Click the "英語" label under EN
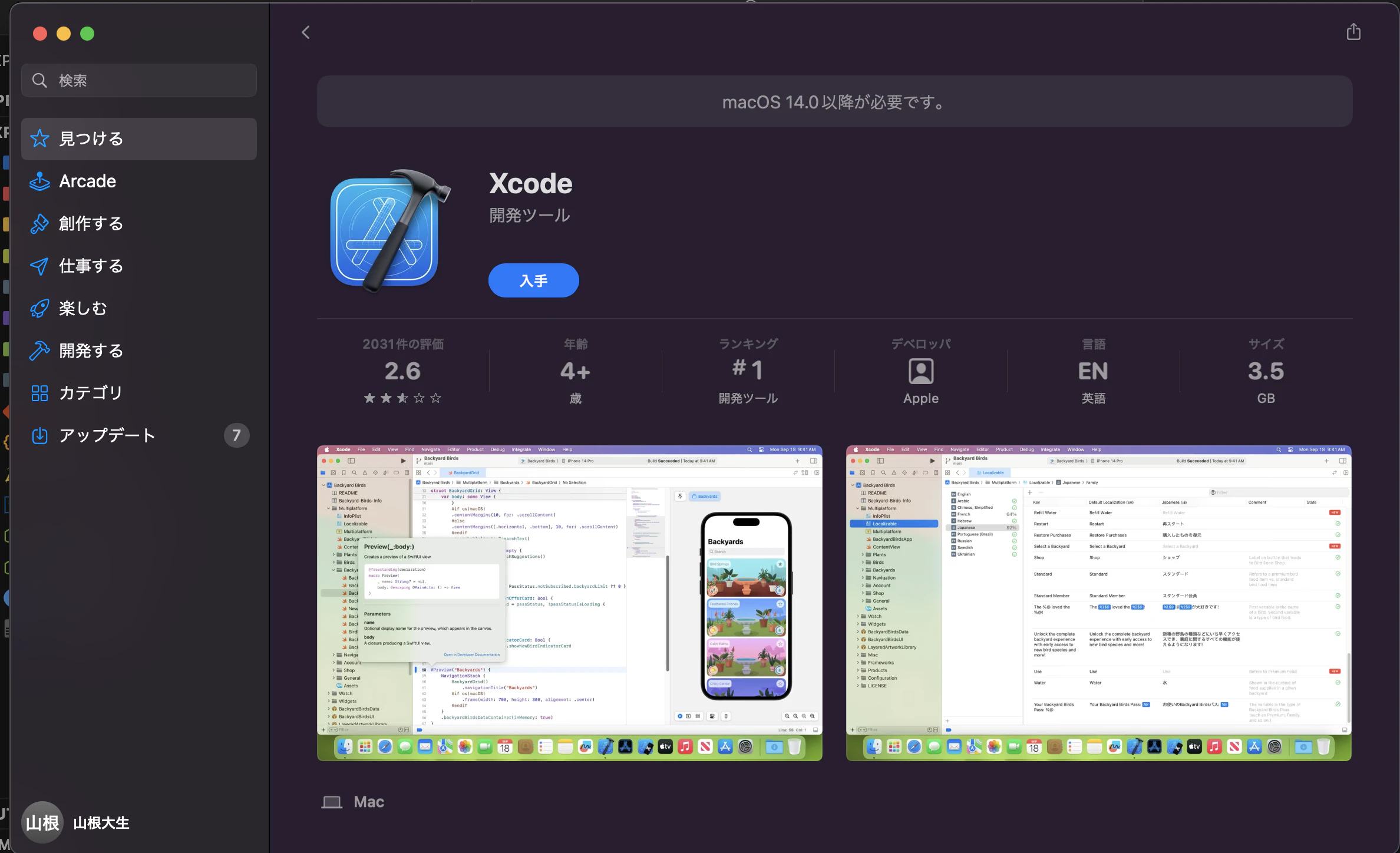The height and width of the screenshot is (853, 1400). tap(1094, 398)
